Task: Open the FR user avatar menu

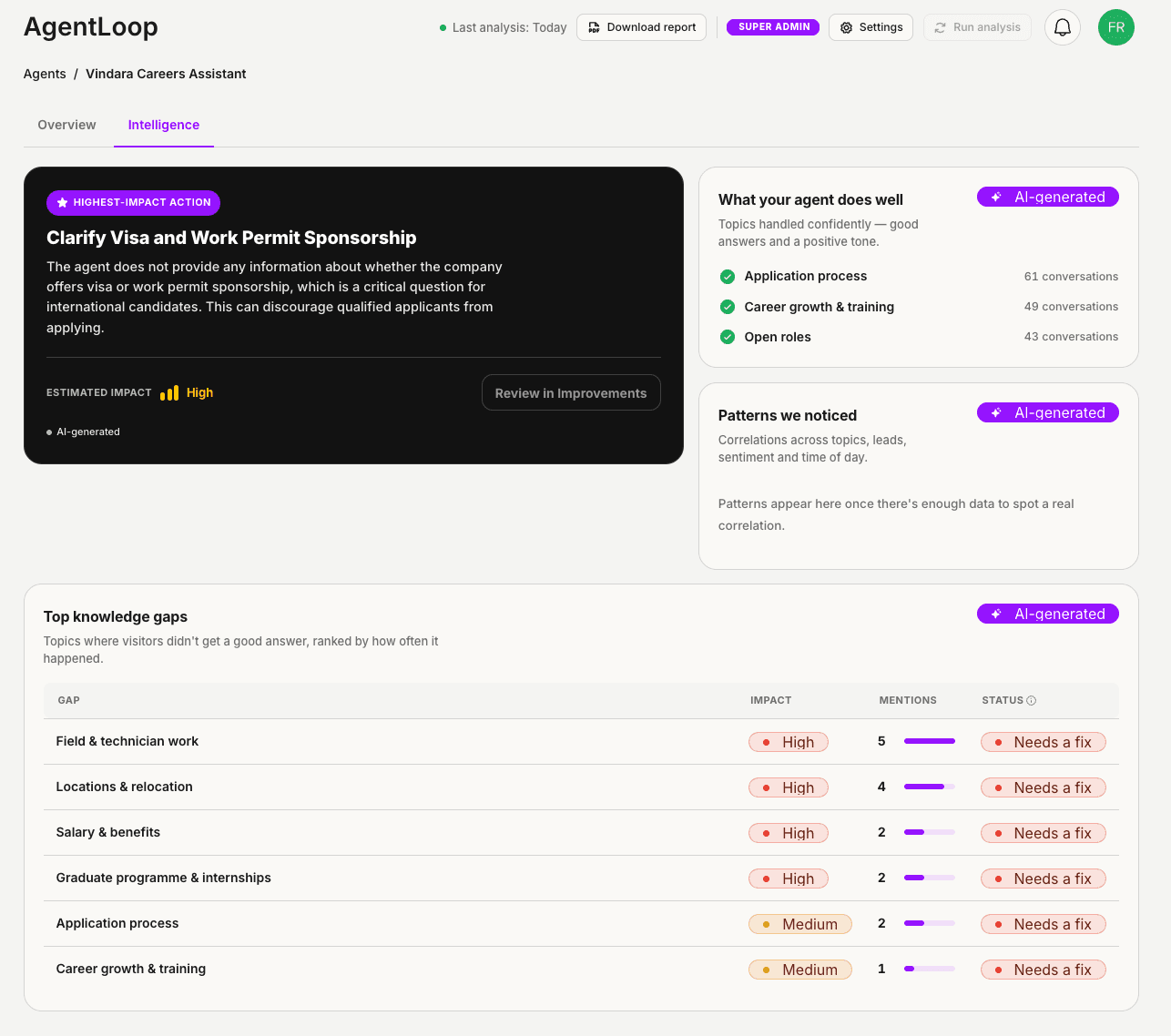Action: tap(1115, 27)
